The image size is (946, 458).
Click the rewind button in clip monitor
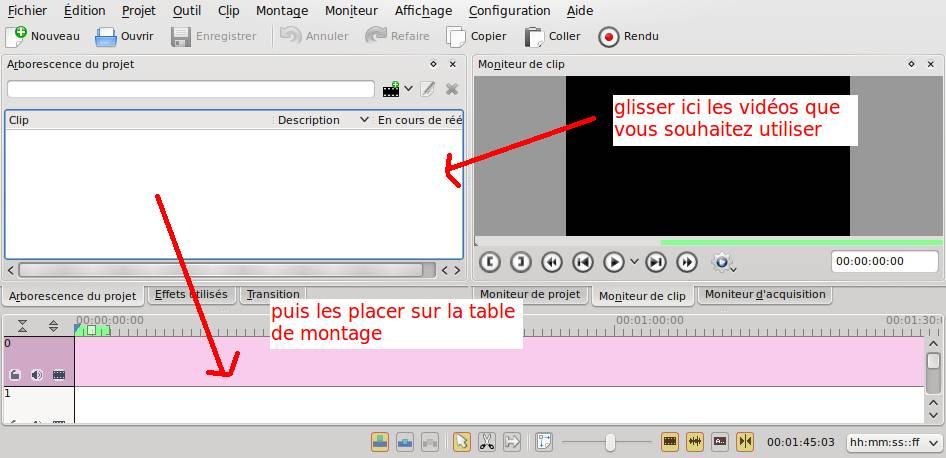[x=551, y=262]
